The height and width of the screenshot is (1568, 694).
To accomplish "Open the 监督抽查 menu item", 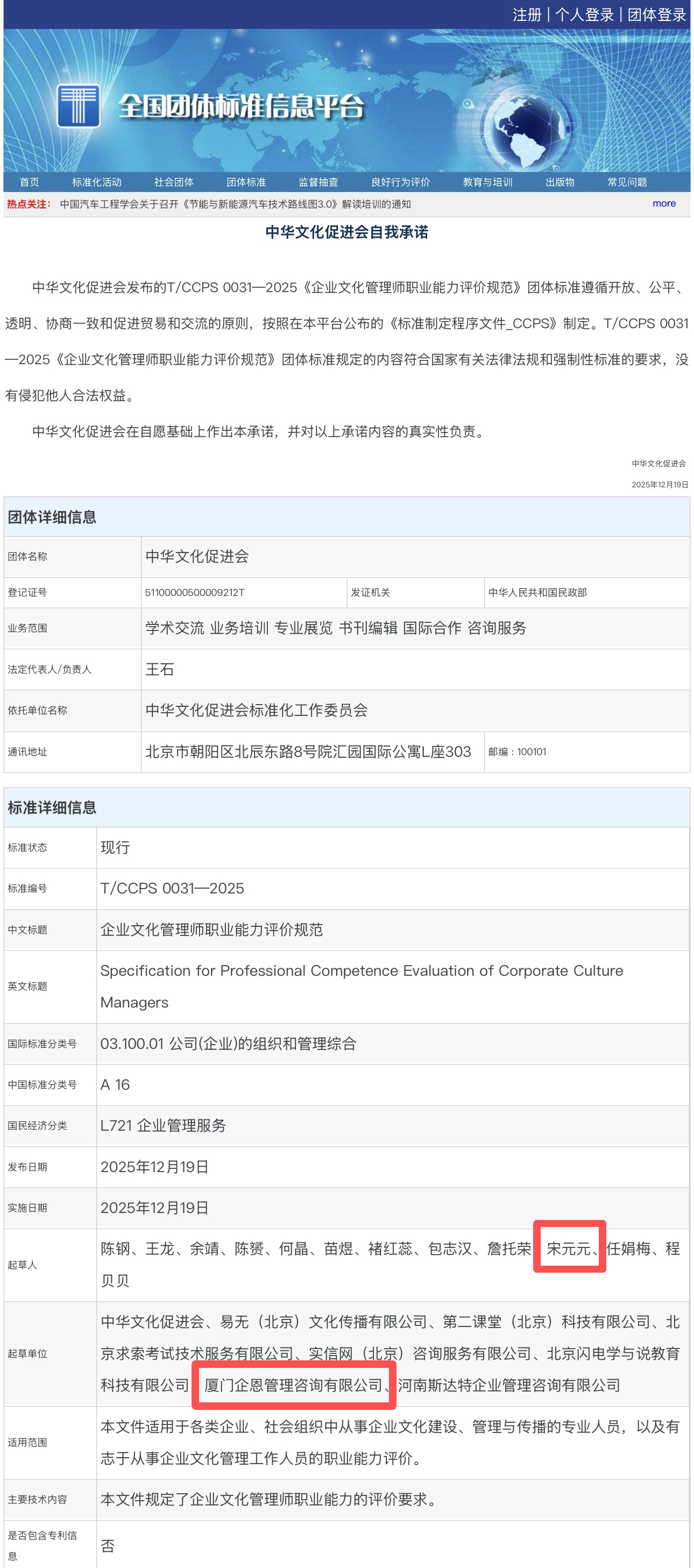I will (318, 182).
